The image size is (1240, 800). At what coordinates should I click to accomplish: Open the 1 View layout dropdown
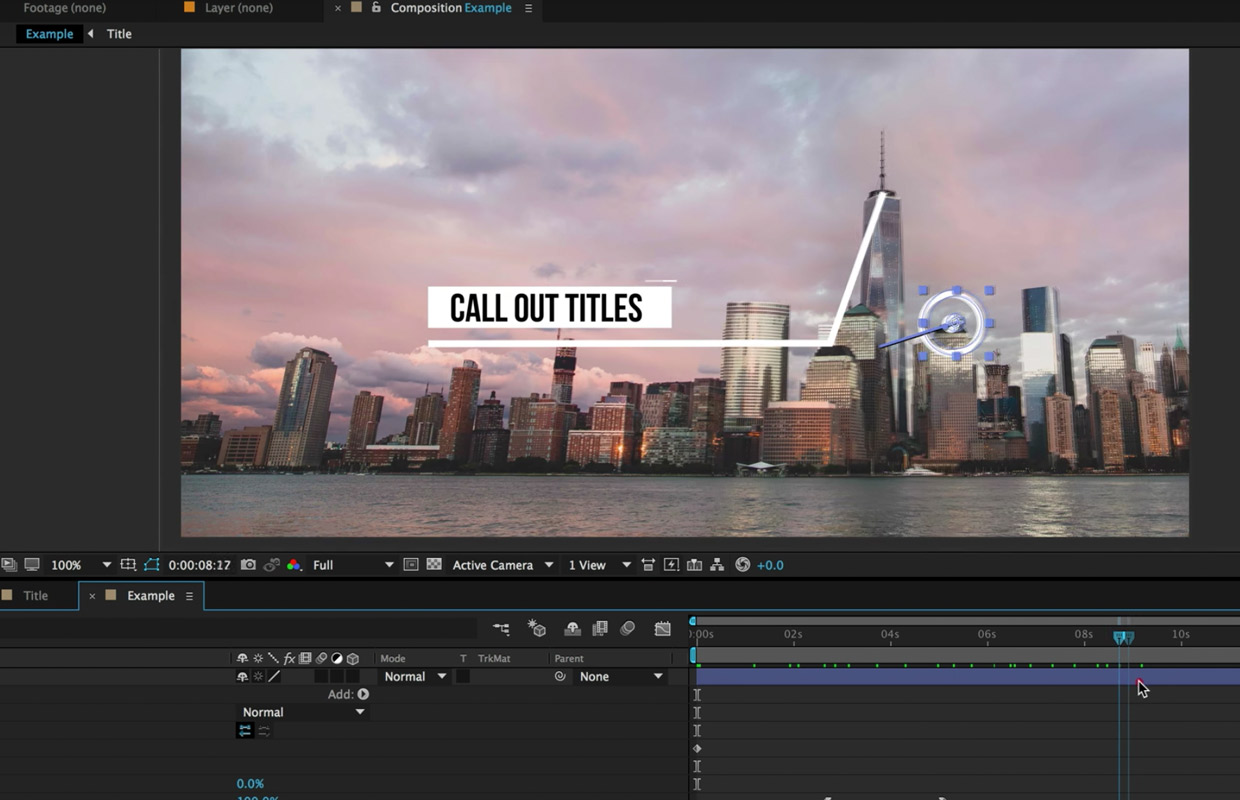click(599, 565)
